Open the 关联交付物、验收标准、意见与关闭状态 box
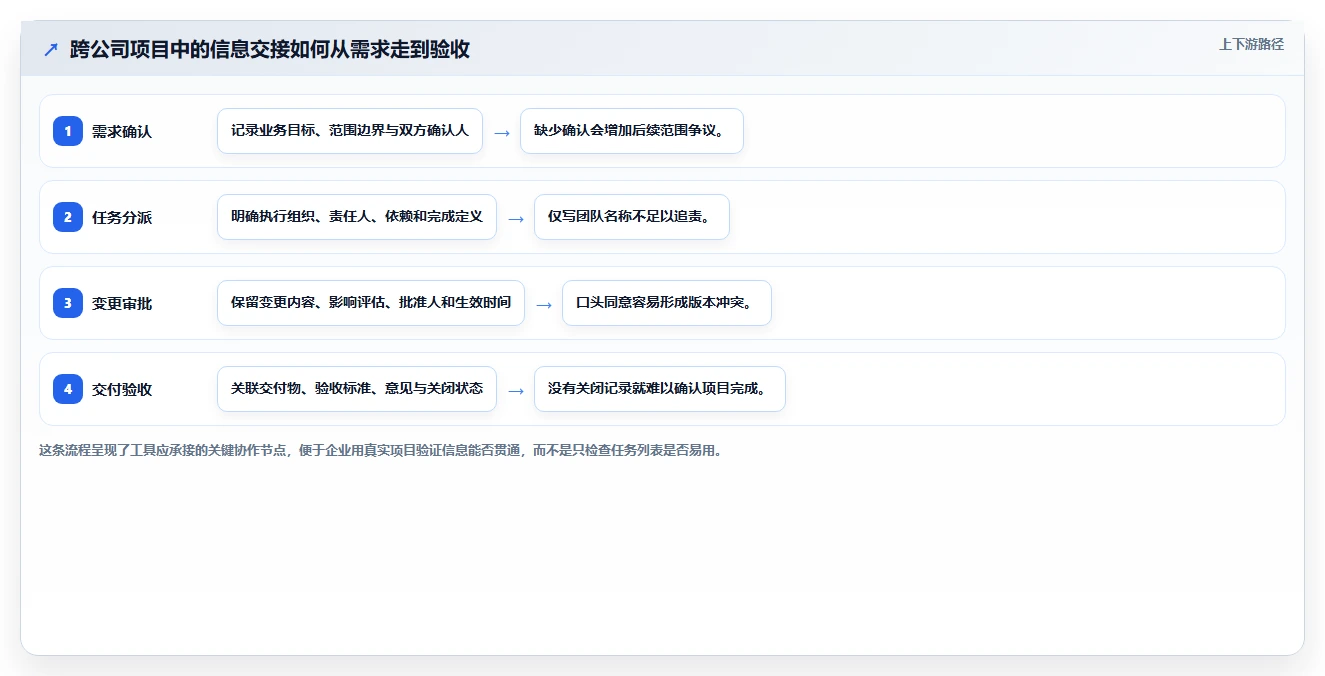Image resolution: width=1325 pixels, height=676 pixels. [x=357, y=389]
